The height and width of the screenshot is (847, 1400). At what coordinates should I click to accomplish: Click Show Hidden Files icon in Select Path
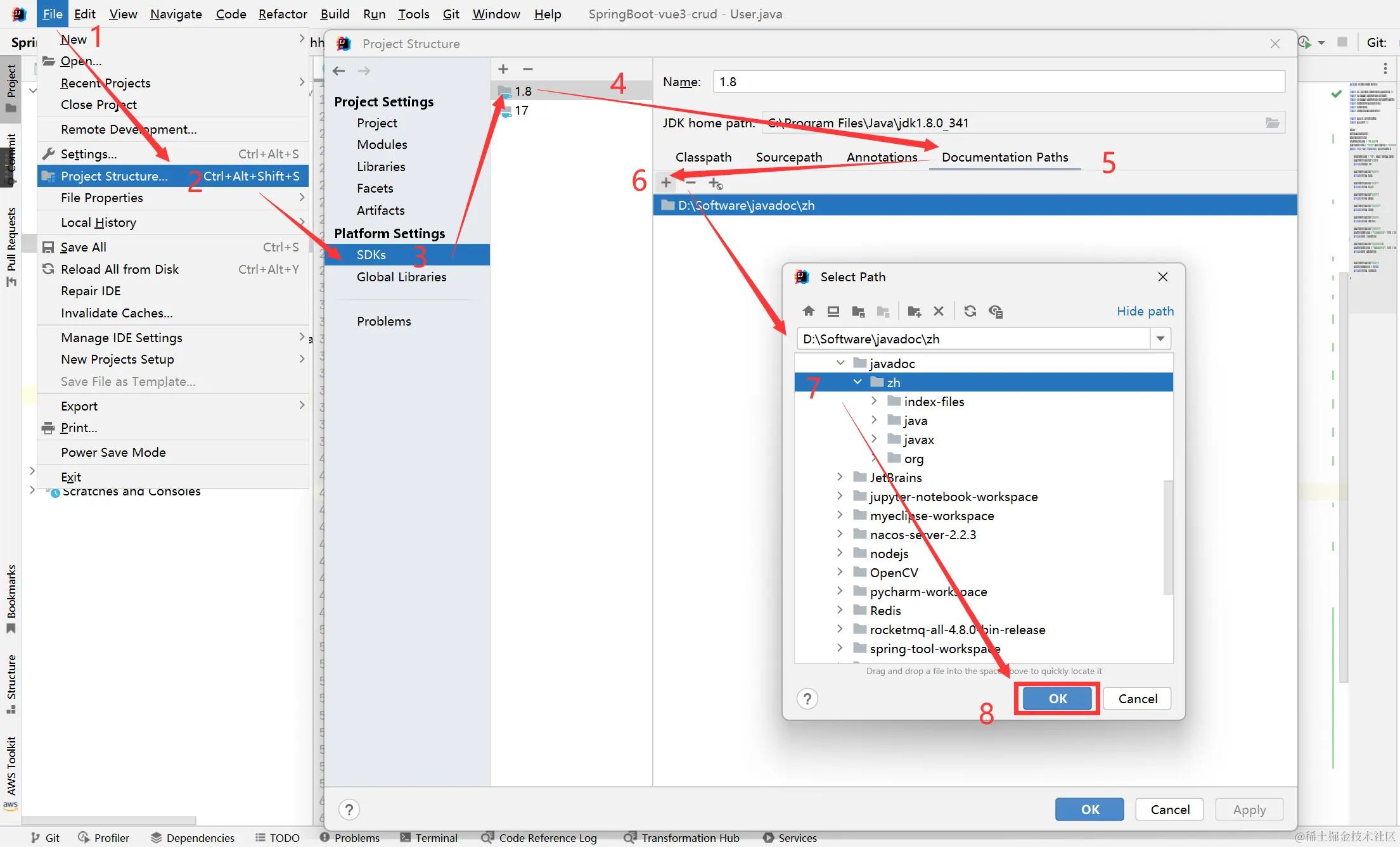click(996, 311)
